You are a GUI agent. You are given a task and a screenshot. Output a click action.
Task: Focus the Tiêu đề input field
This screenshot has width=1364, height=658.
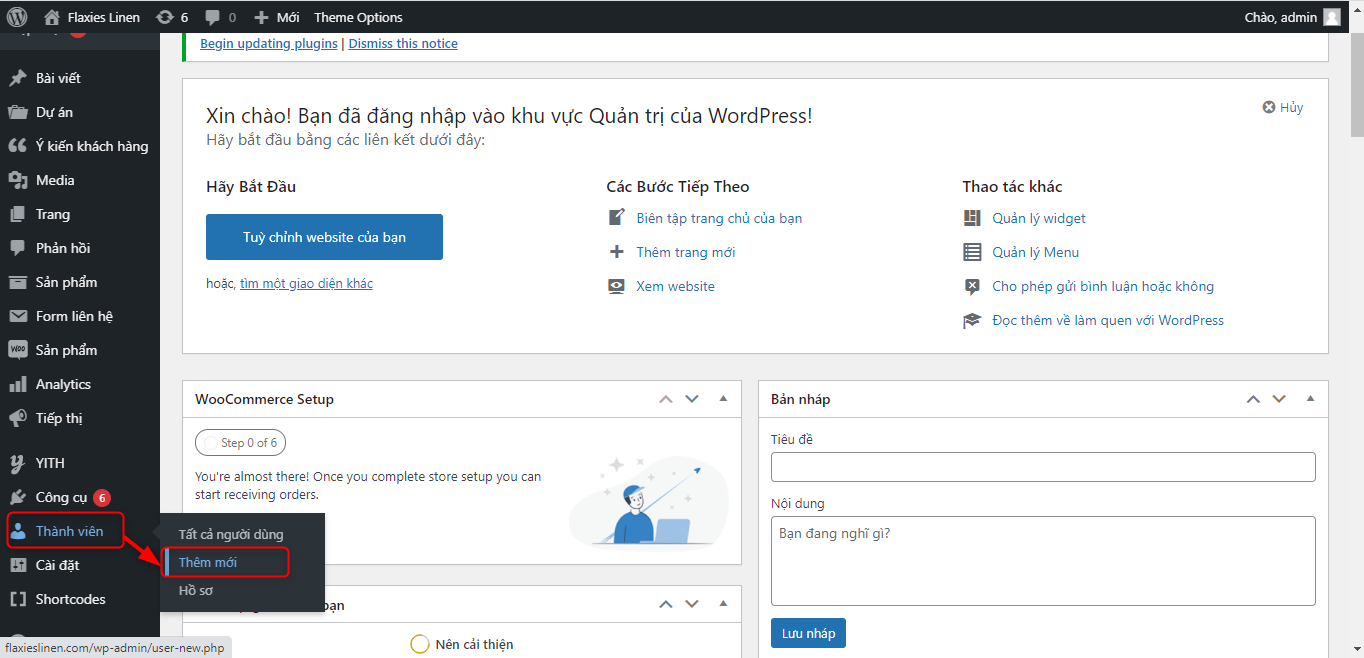click(1043, 467)
